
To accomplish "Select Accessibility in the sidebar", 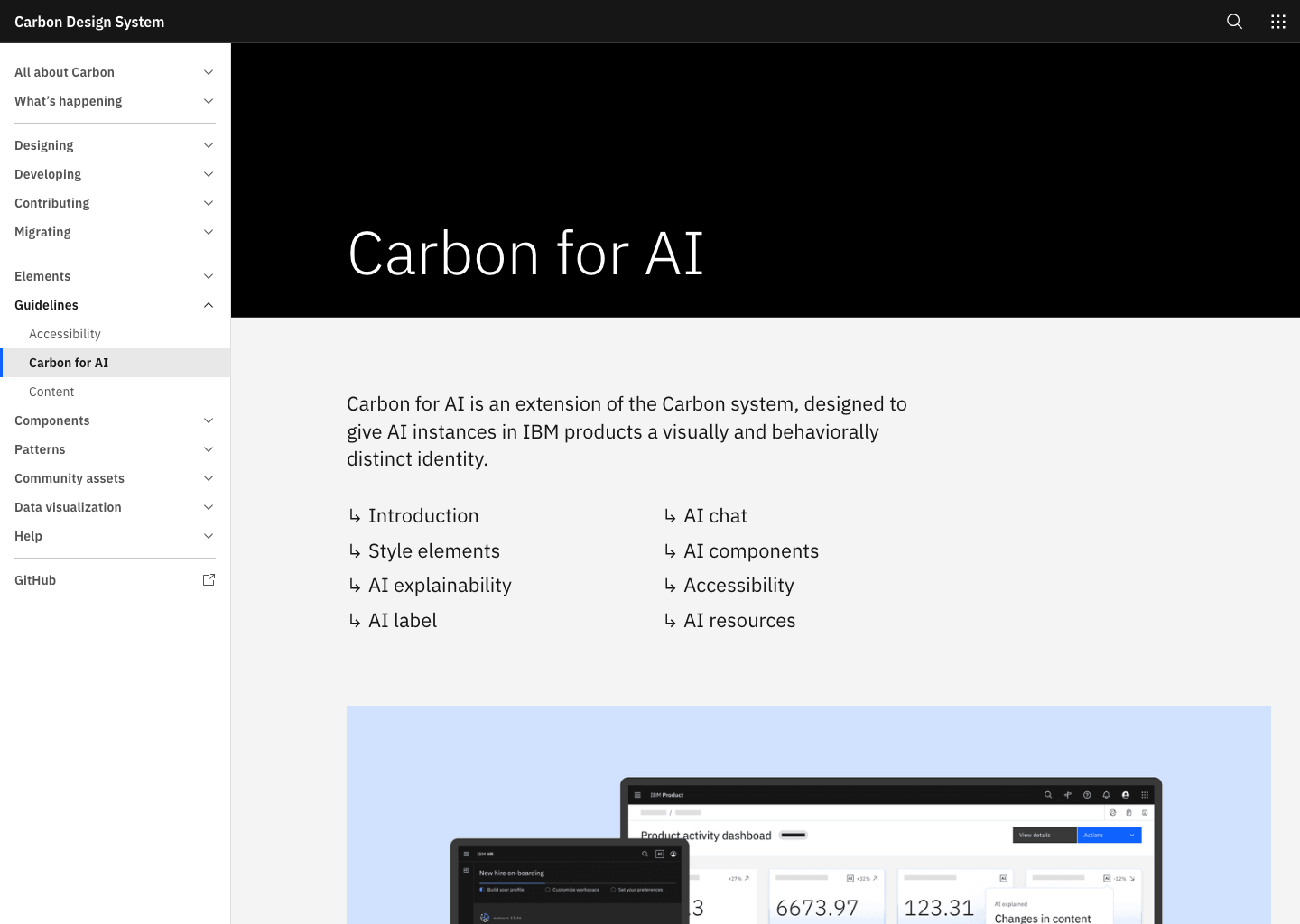I will click(64, 334).
